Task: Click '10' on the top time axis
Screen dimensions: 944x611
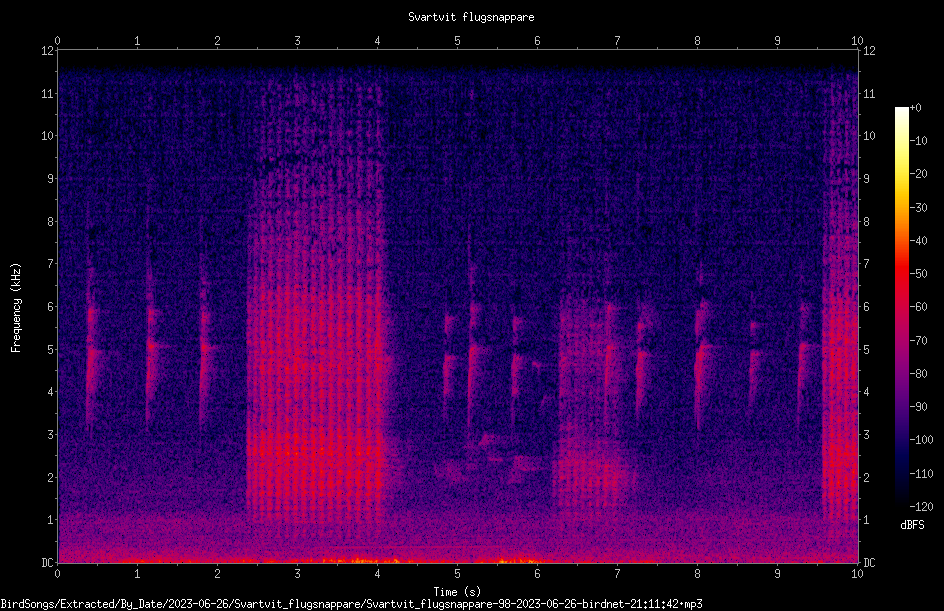Action: click(x=857, y=41)
